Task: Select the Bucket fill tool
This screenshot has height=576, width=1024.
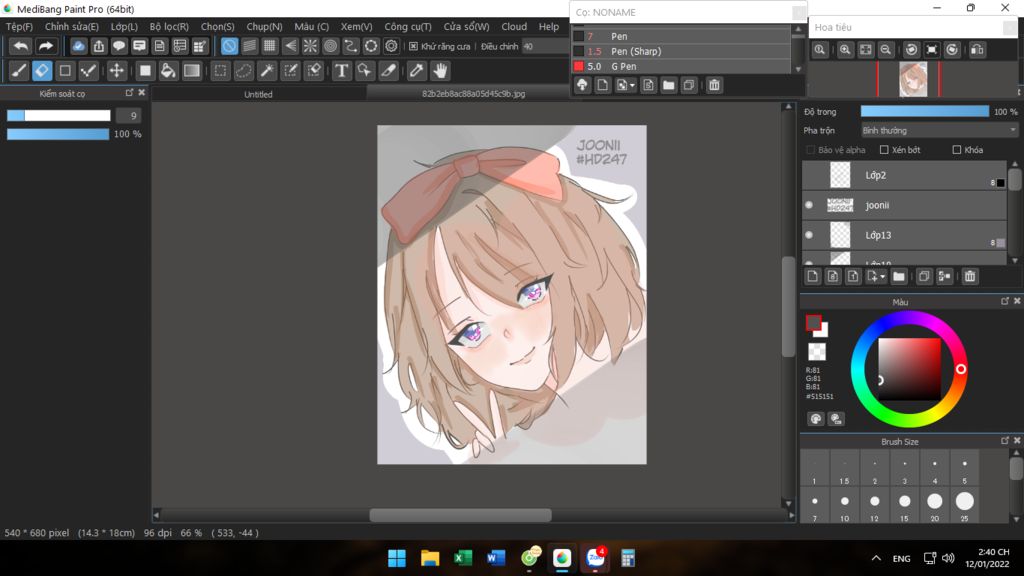Action: (168, 71)
